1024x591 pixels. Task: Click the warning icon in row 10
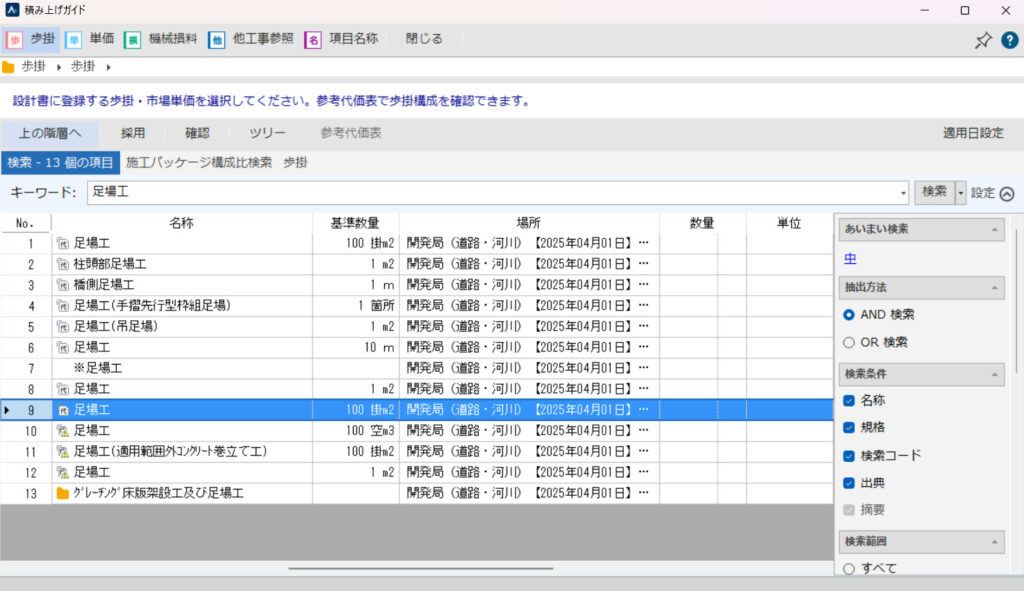pyautogui.click(x=63, y=431)
